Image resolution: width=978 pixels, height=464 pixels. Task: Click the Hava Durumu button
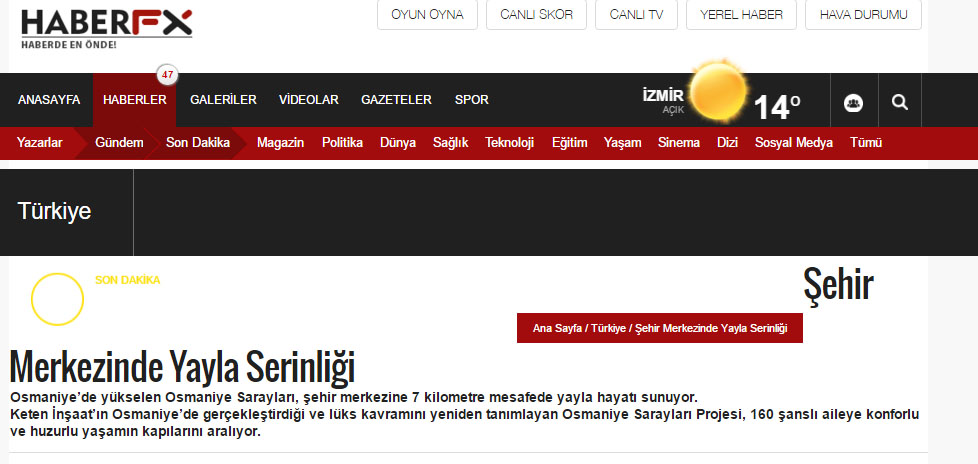coord(863,15)
